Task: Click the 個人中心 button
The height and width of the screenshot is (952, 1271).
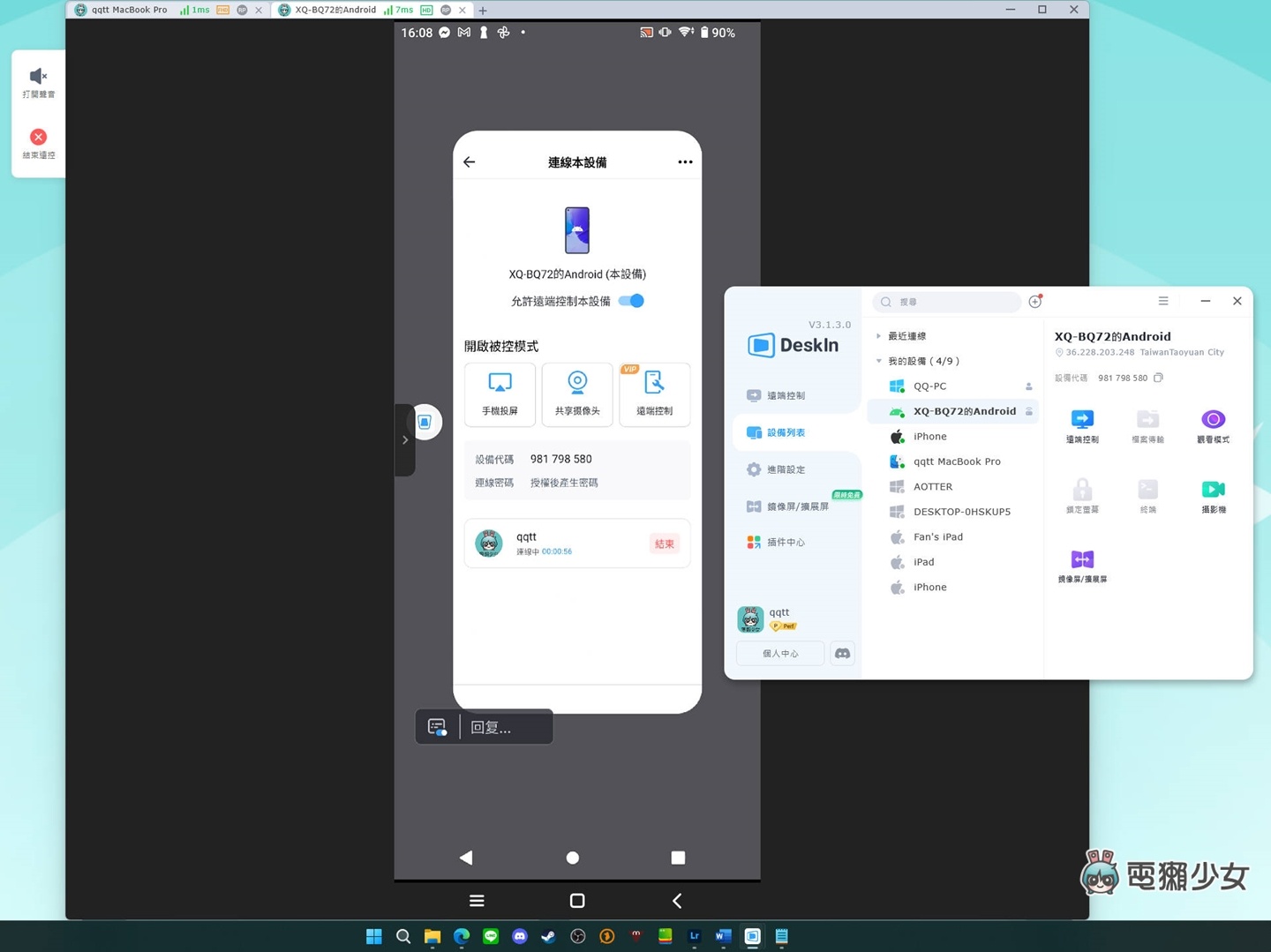Action: click(780, 654)
